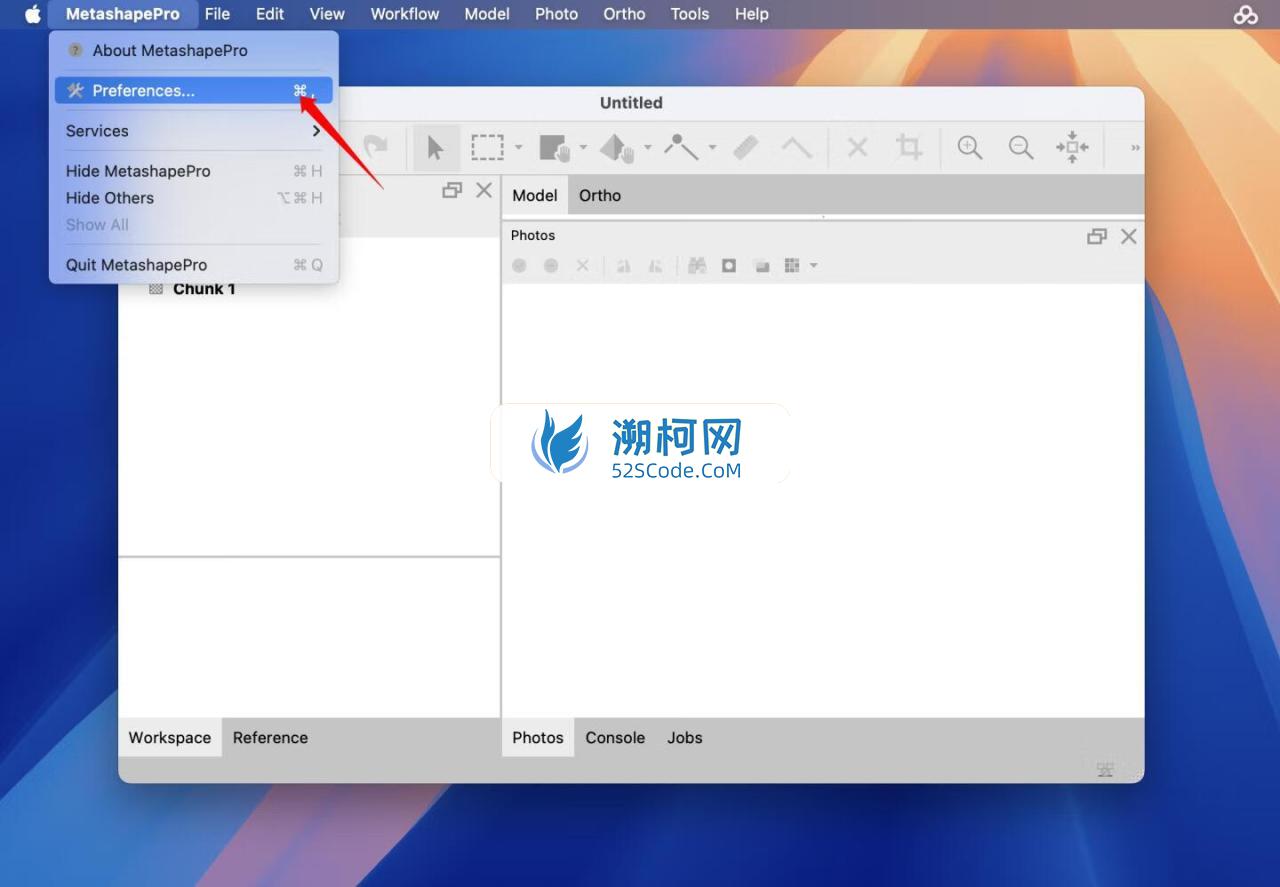The image size is (1280, 887).
Task: Click the network status icon in status bar
Action: click(x=1105, y=770)
